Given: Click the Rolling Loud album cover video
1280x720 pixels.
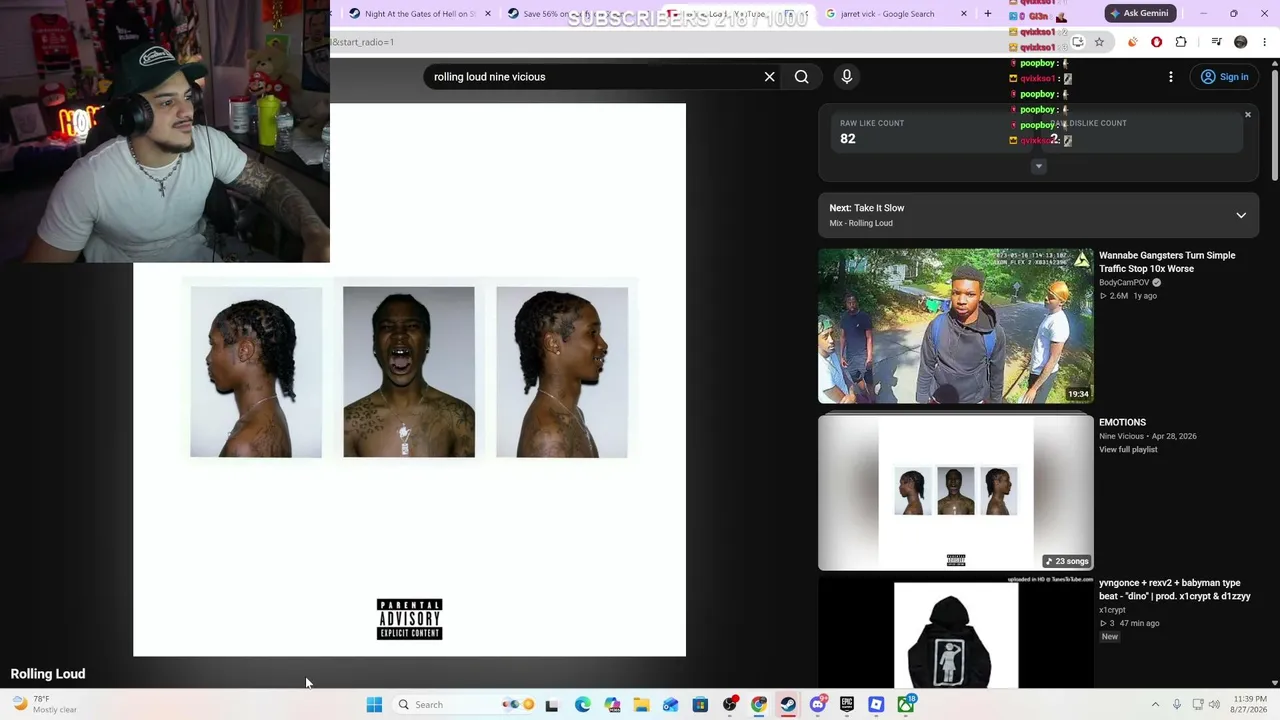Looking at the screenshot, I should [x=409, y=380].
